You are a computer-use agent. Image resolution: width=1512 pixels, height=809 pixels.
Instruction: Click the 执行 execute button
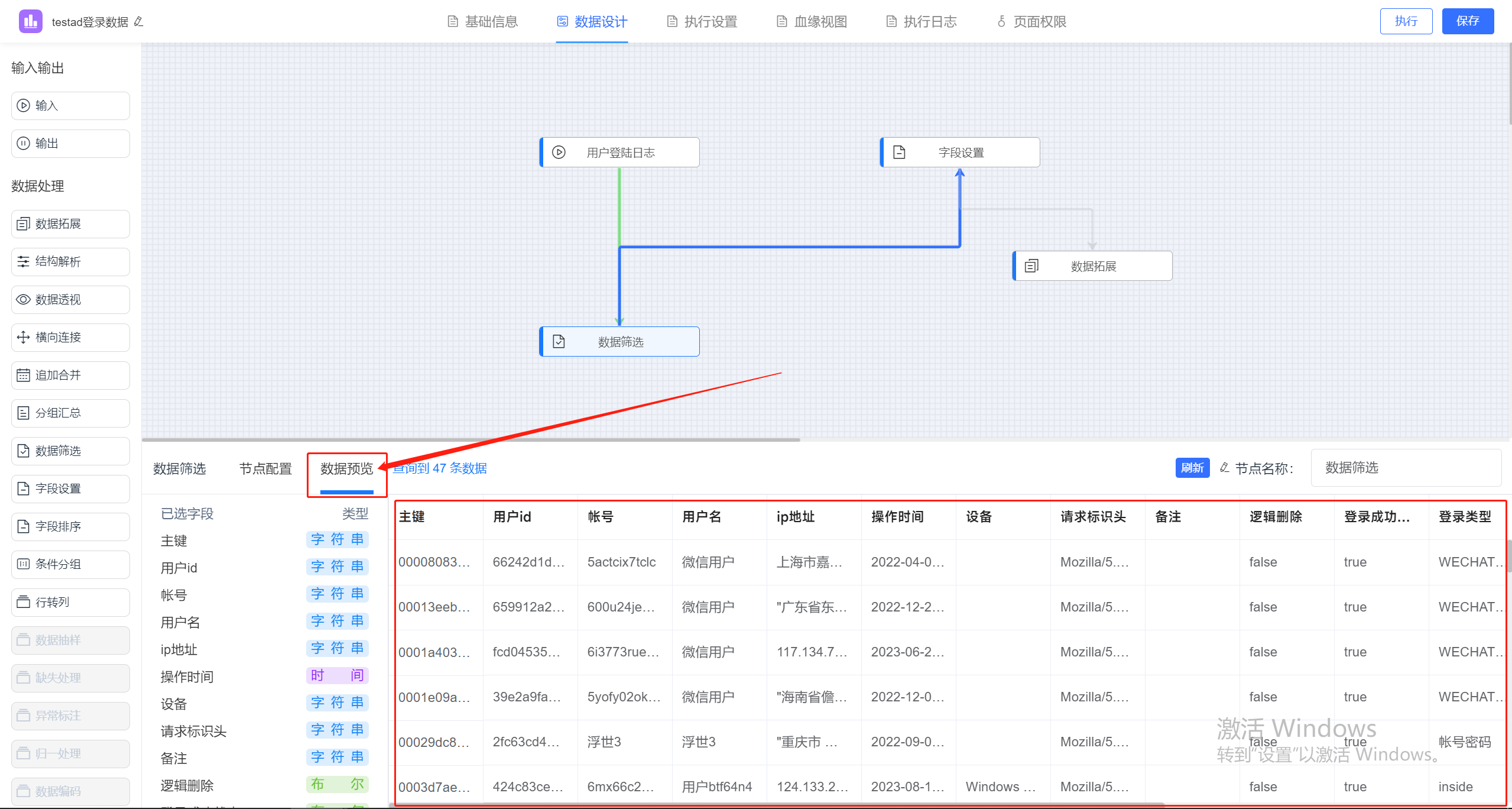coord(1406,21)
